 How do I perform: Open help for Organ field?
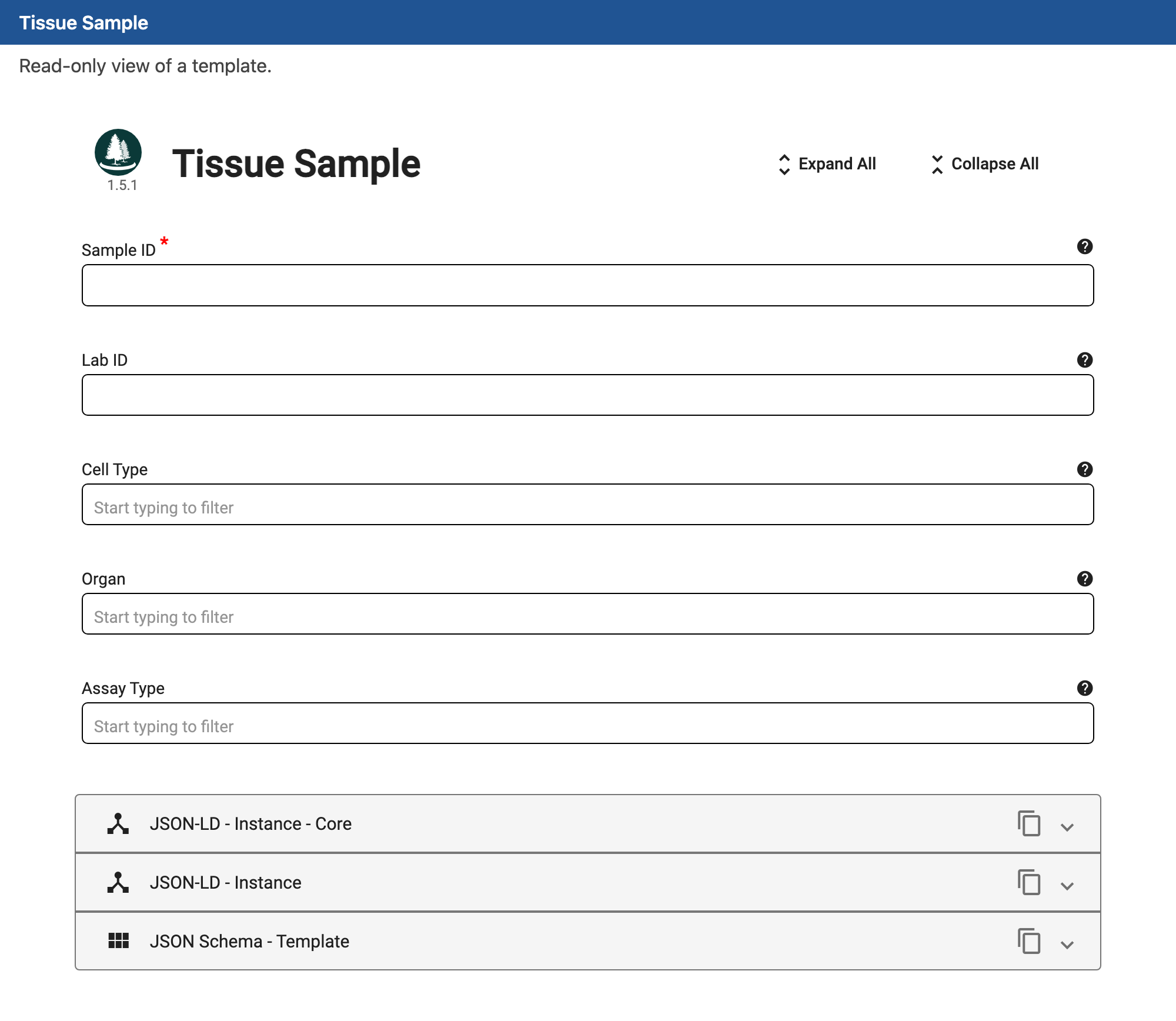1085,579
